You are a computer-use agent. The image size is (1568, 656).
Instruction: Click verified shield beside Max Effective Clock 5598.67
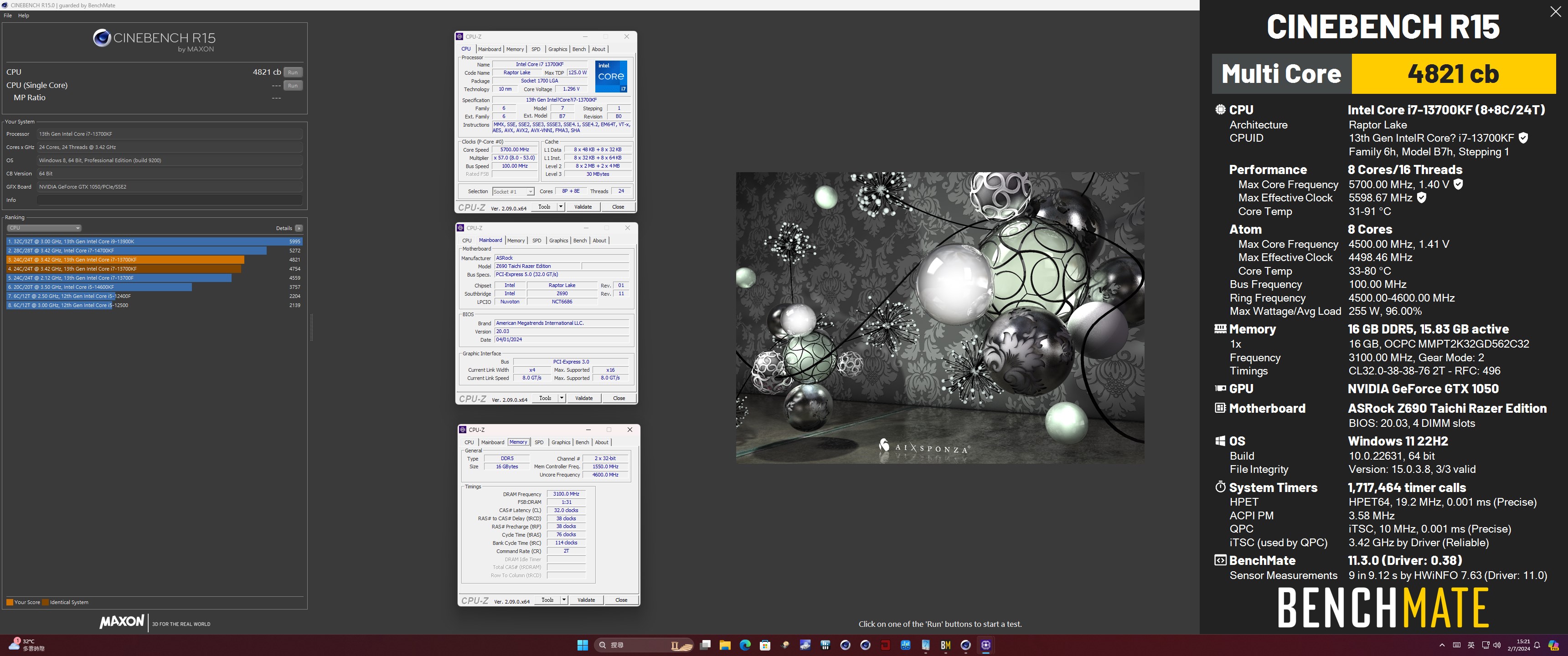coord(1421,198)
